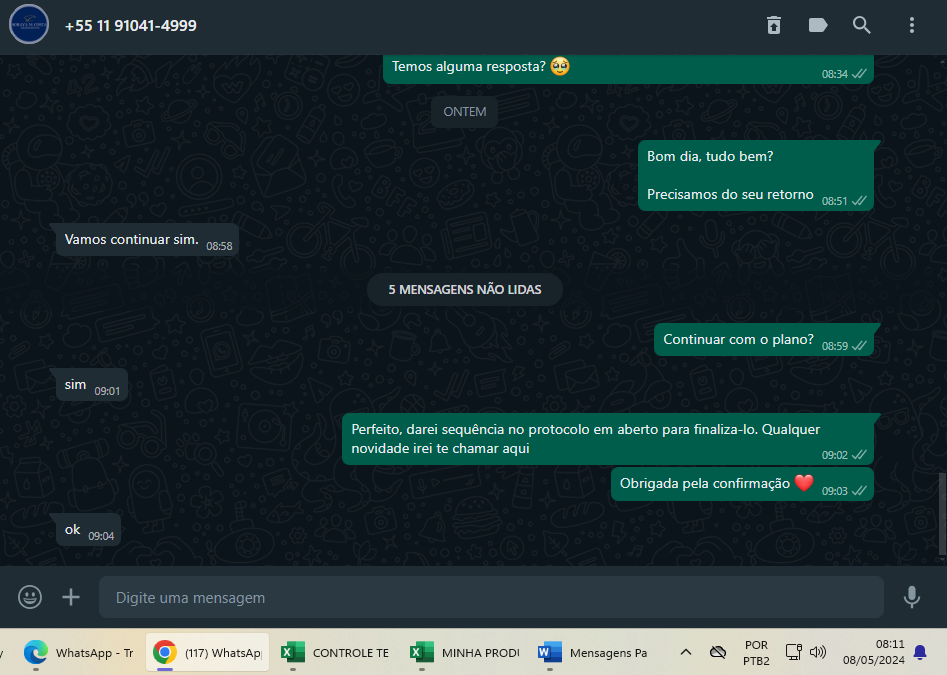Open notifications bell in taskbar
The width and height of the screenshot is (947, 675).
[920, 652]
